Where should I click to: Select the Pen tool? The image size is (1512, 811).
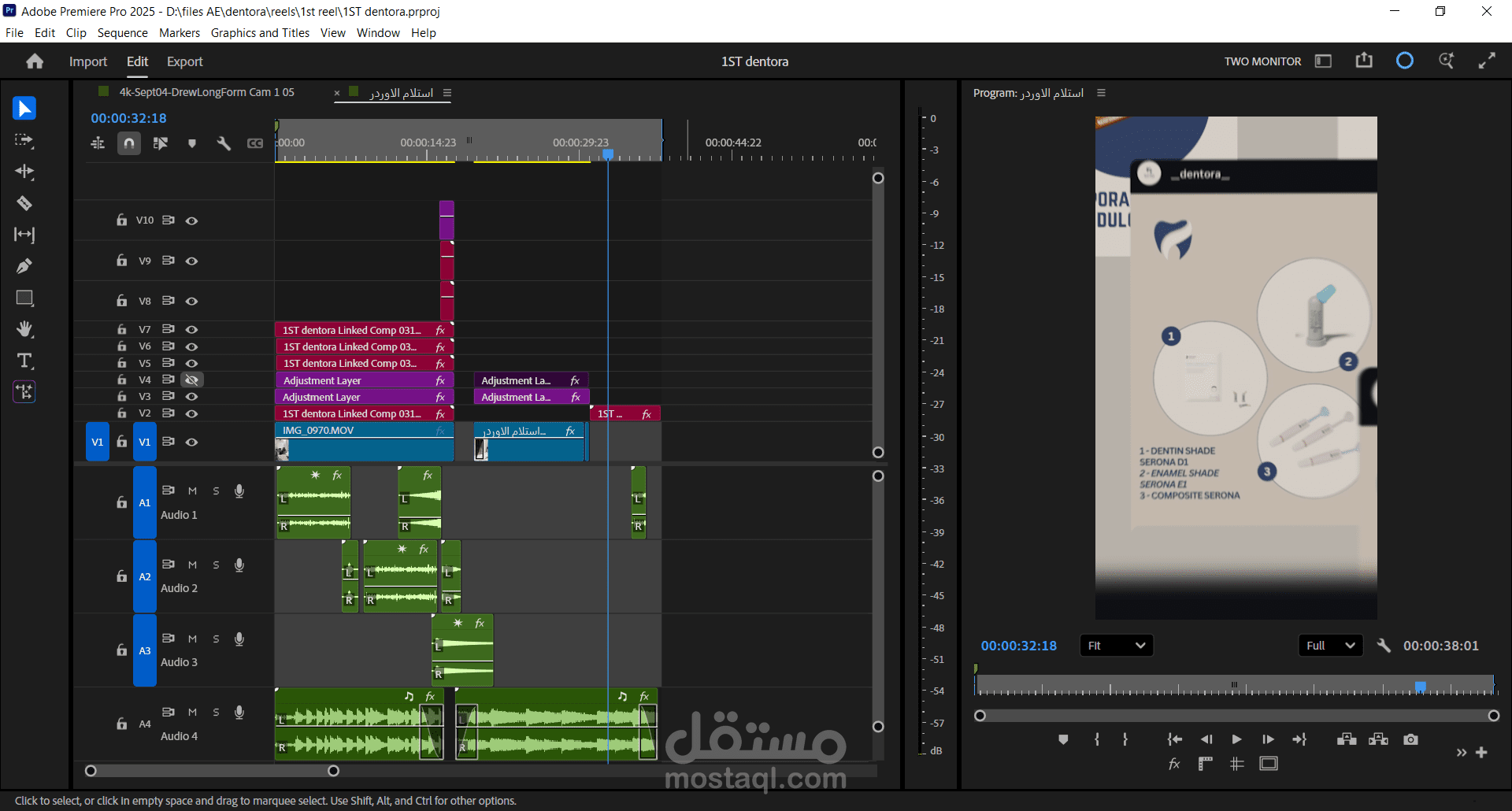pos(24,266)
